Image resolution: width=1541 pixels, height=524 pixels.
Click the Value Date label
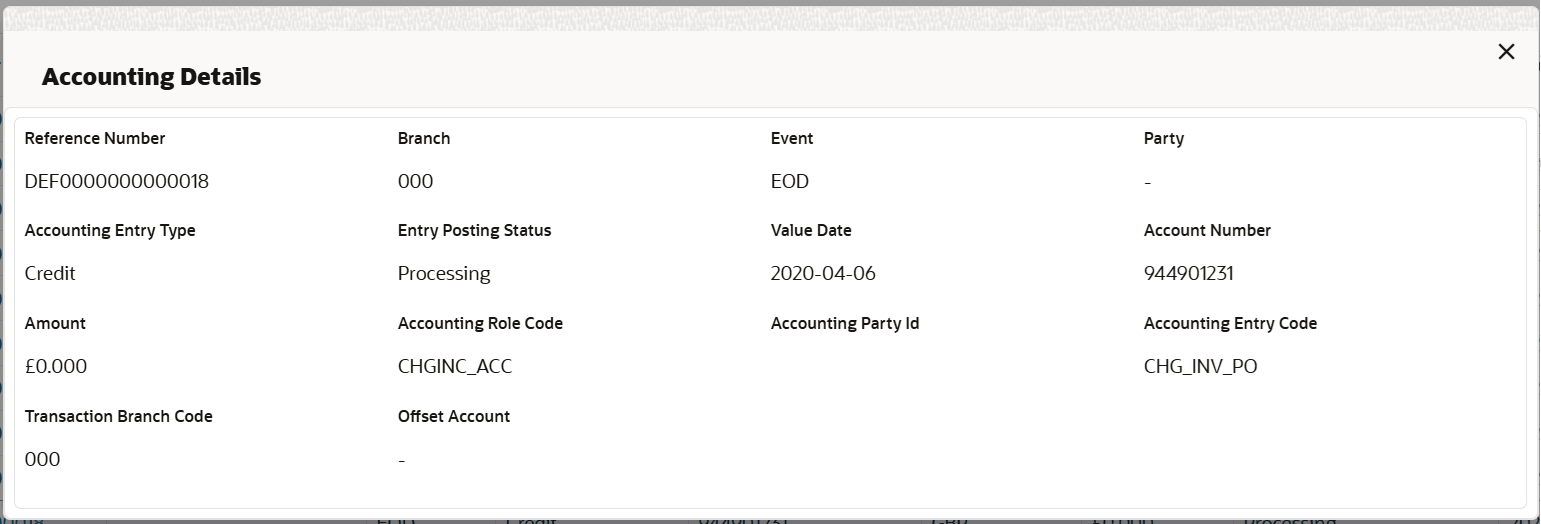coord(811,230)
